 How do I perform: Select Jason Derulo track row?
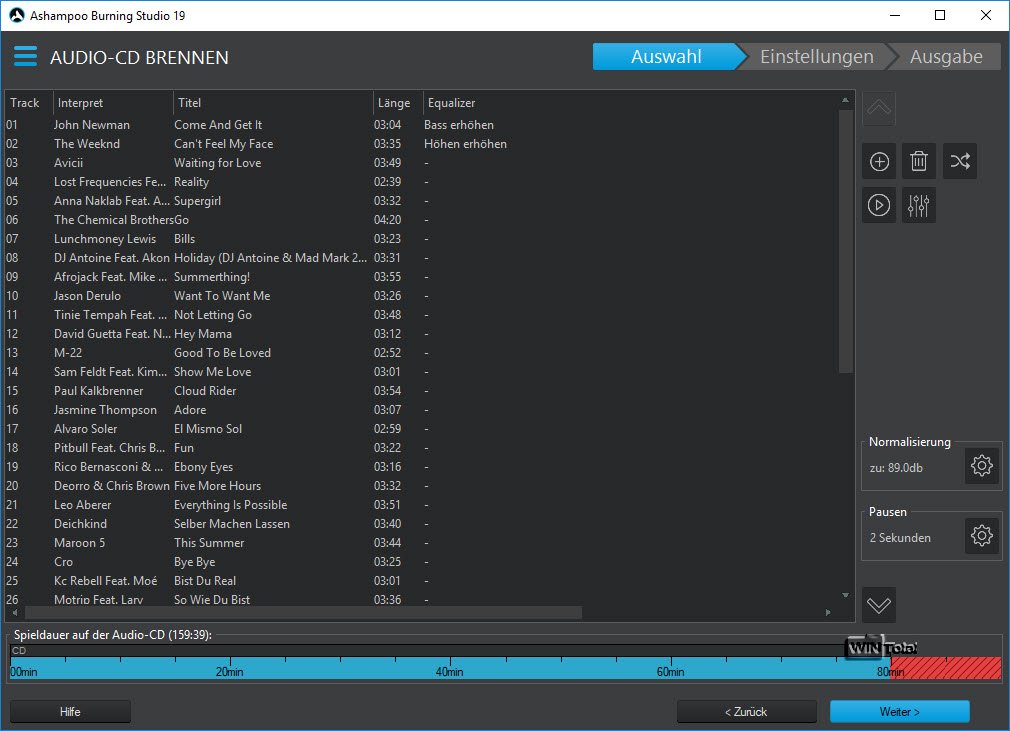[x=422, y=296]
